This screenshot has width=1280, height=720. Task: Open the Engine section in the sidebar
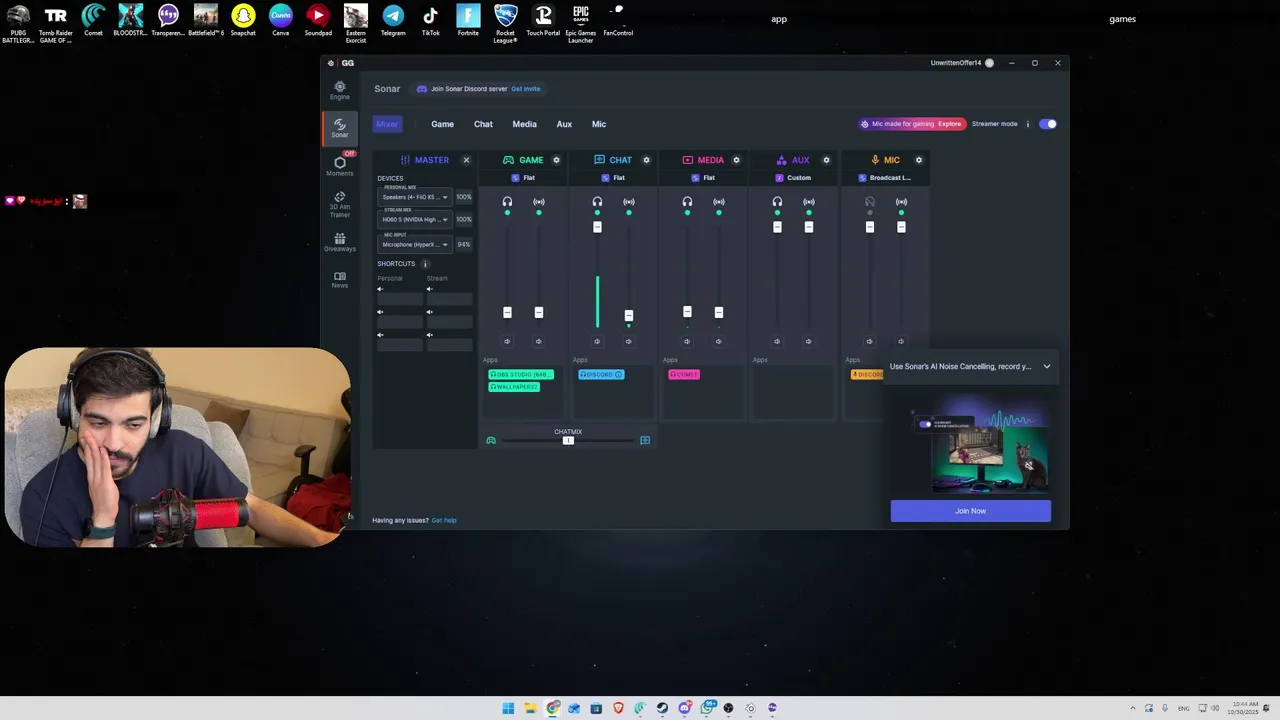tap(340, 90)
